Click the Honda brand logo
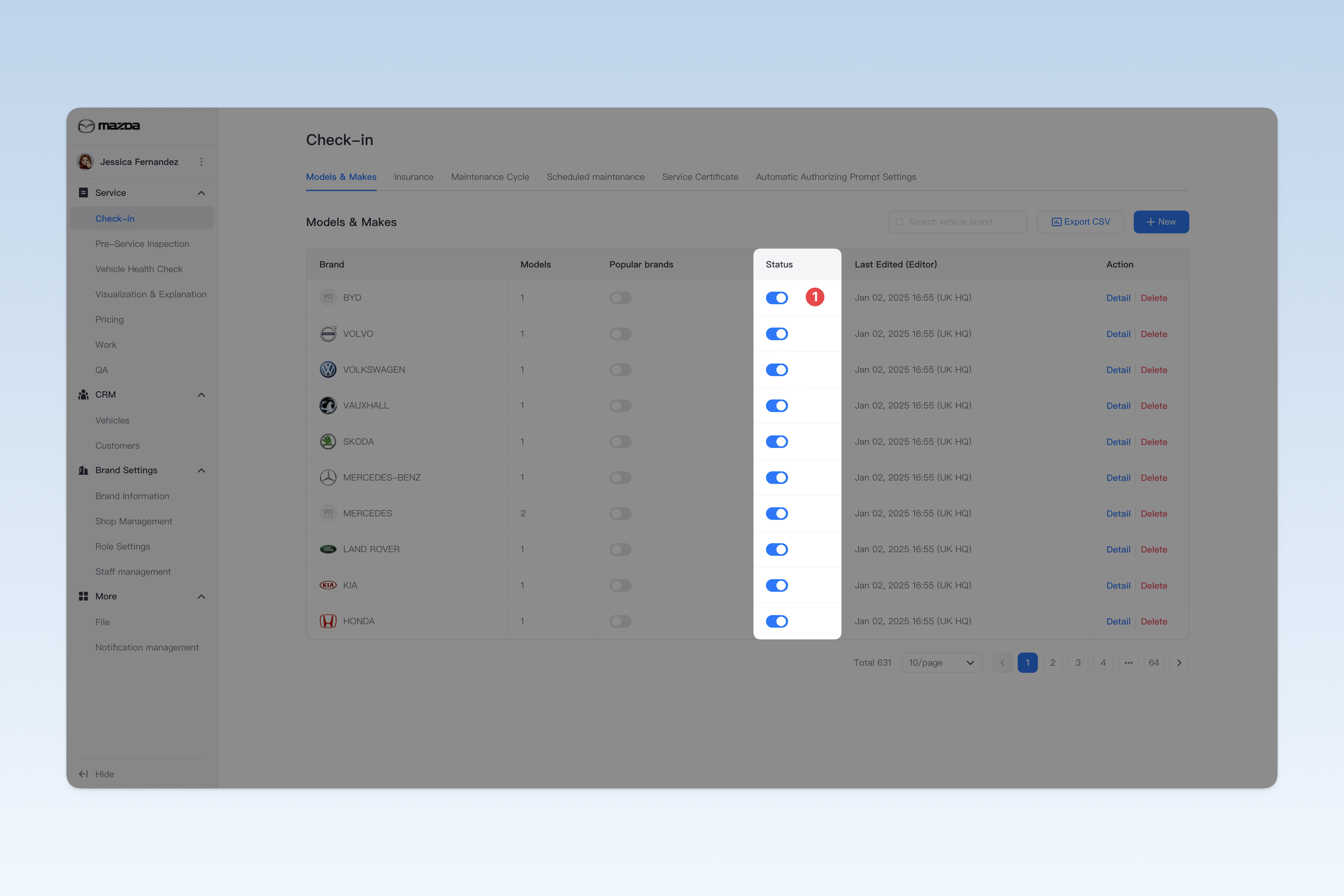1344x896 pixels. pos(328,621)
